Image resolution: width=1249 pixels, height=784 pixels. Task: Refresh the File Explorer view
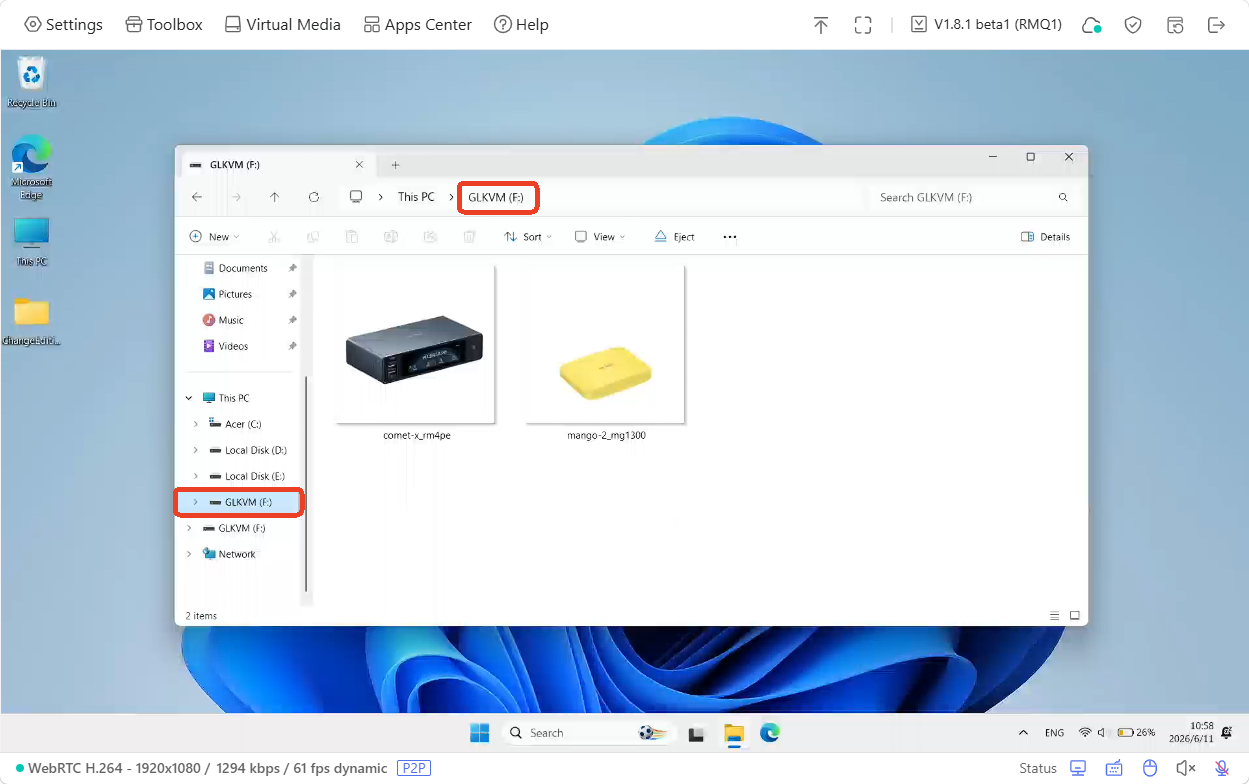pyautogui.click(x=314, y=197)
